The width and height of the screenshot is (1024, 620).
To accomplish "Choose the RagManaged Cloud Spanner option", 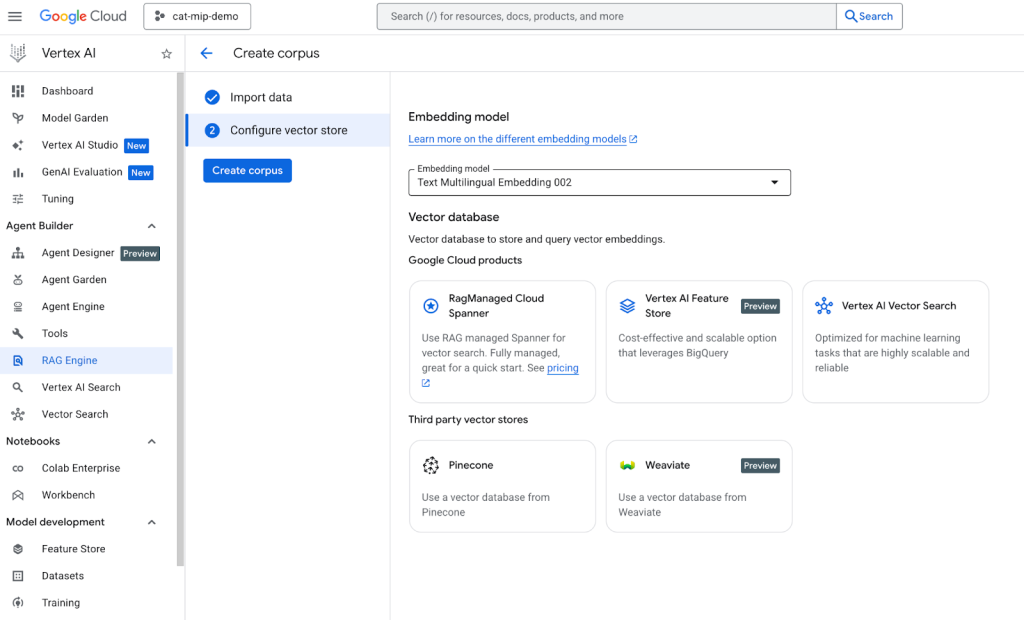I will pos(502,341).
